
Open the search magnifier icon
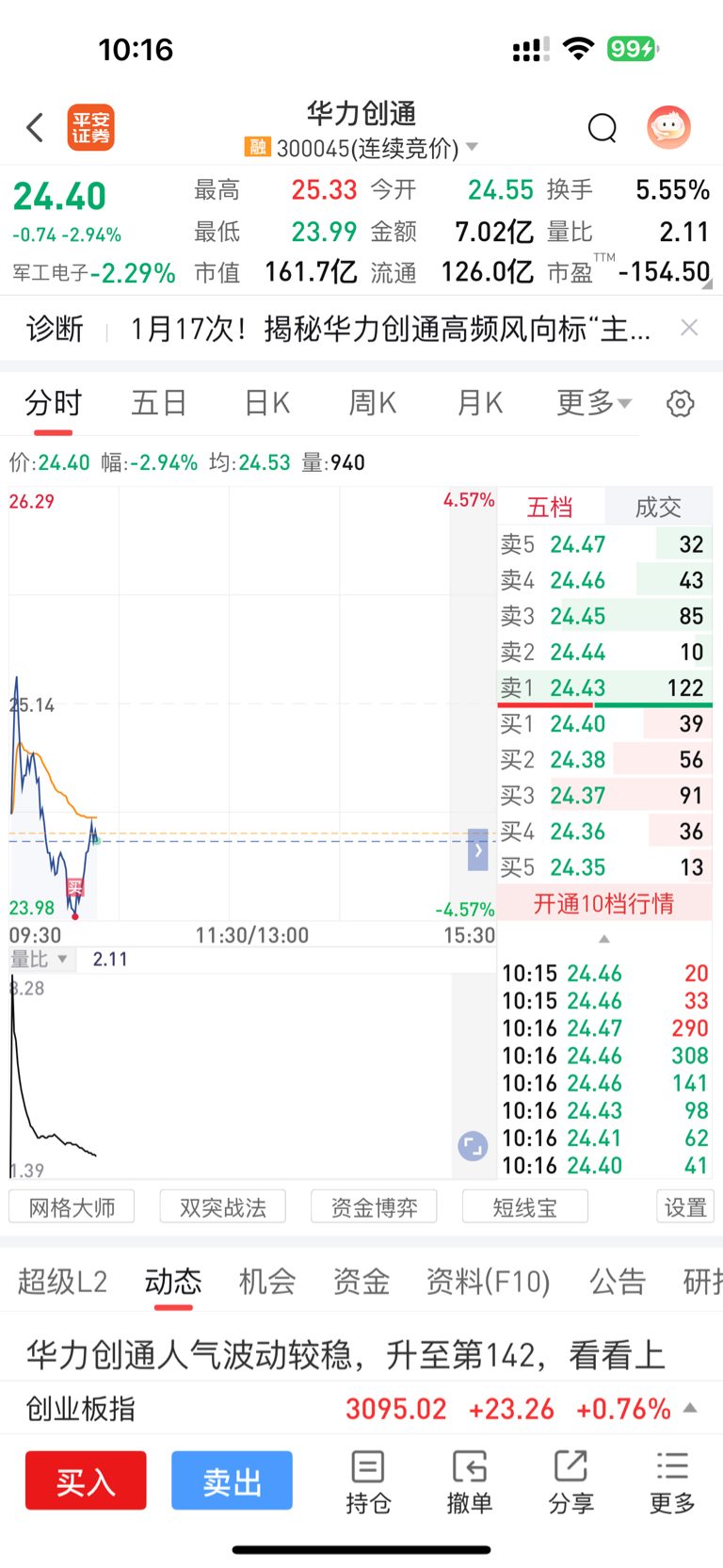(x=602, y=127)
